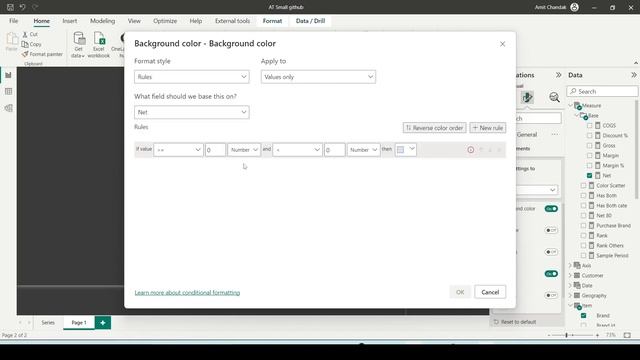Image resolution: width=640 pixels, height=360 pixels.
Task: Check the Gross measure checkbox
Action: [589, 145]
